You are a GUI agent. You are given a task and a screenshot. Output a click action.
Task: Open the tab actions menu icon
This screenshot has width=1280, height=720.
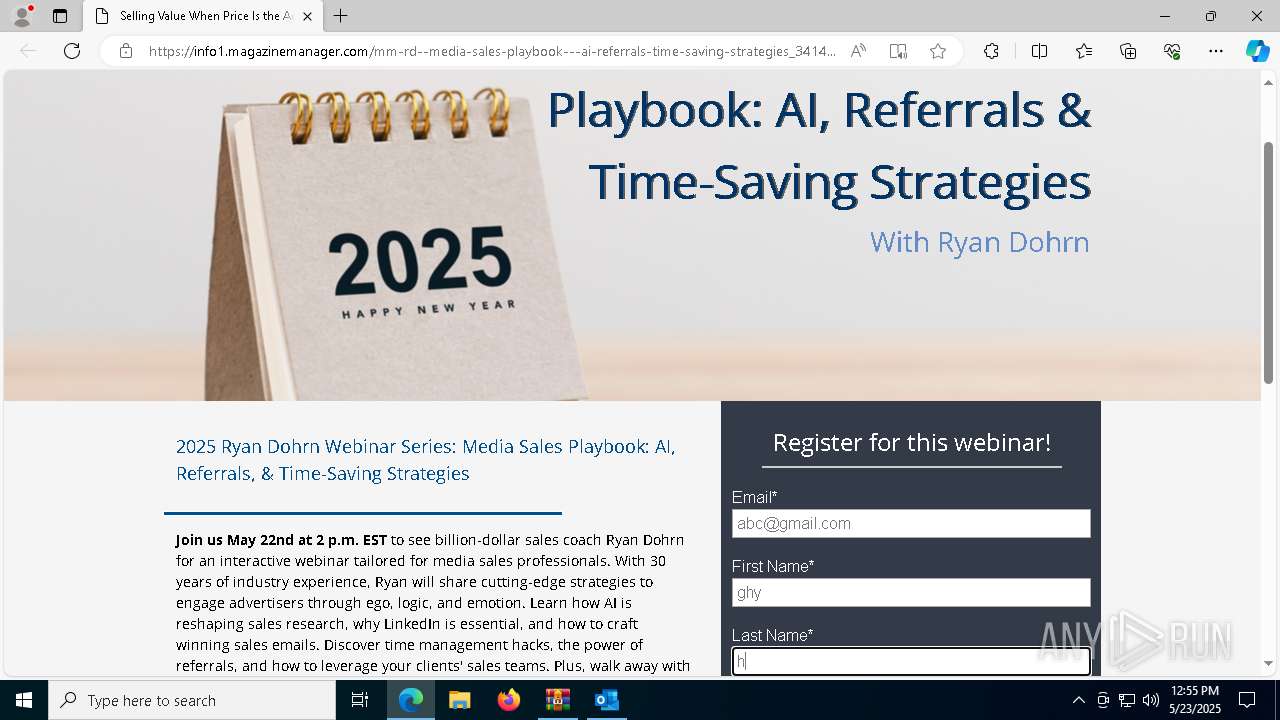[60, 16]
